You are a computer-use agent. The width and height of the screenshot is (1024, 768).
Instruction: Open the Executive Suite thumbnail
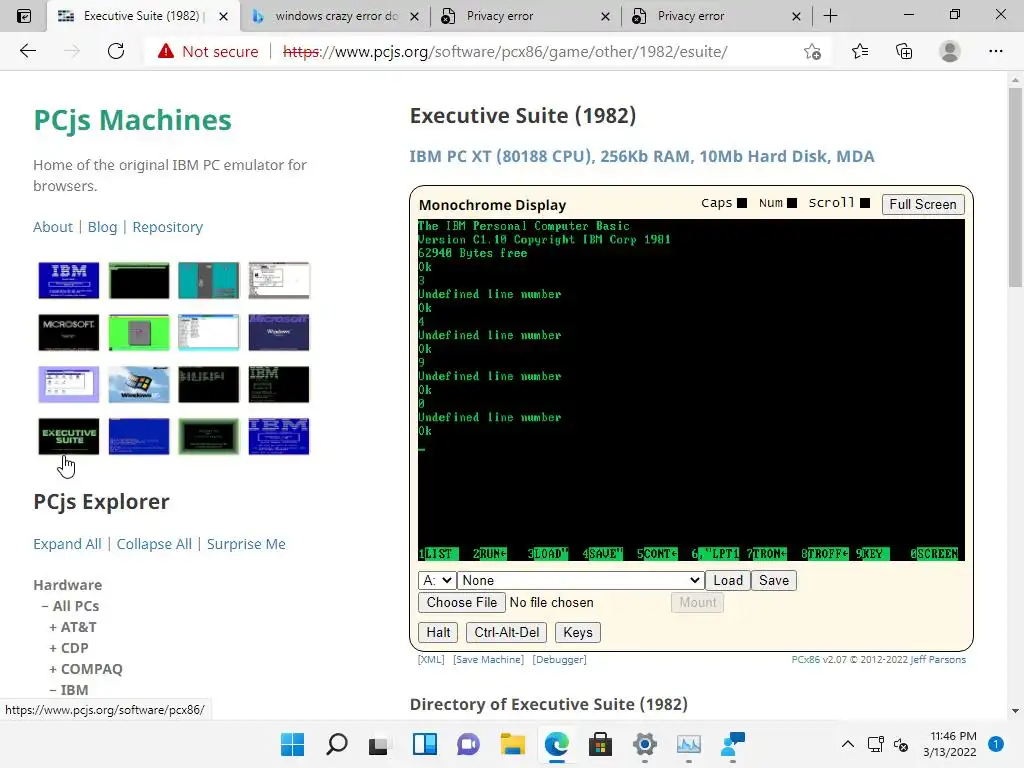(x=69, y=436)
